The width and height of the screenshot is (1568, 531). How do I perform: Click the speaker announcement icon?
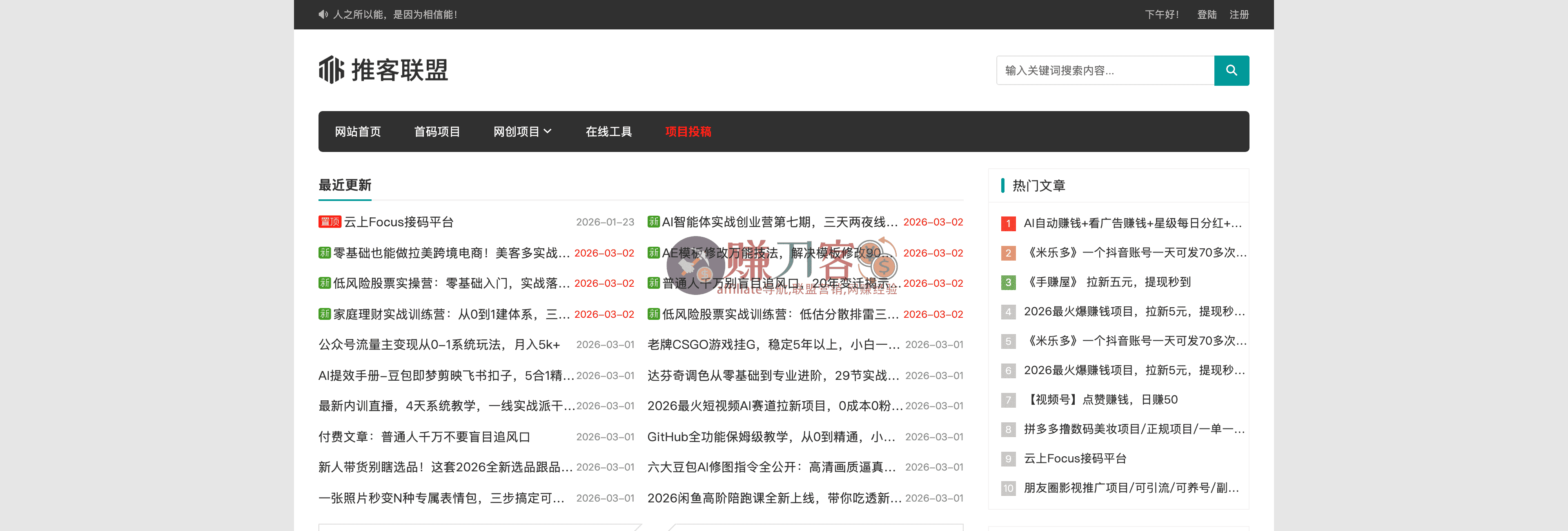(323, 15)
